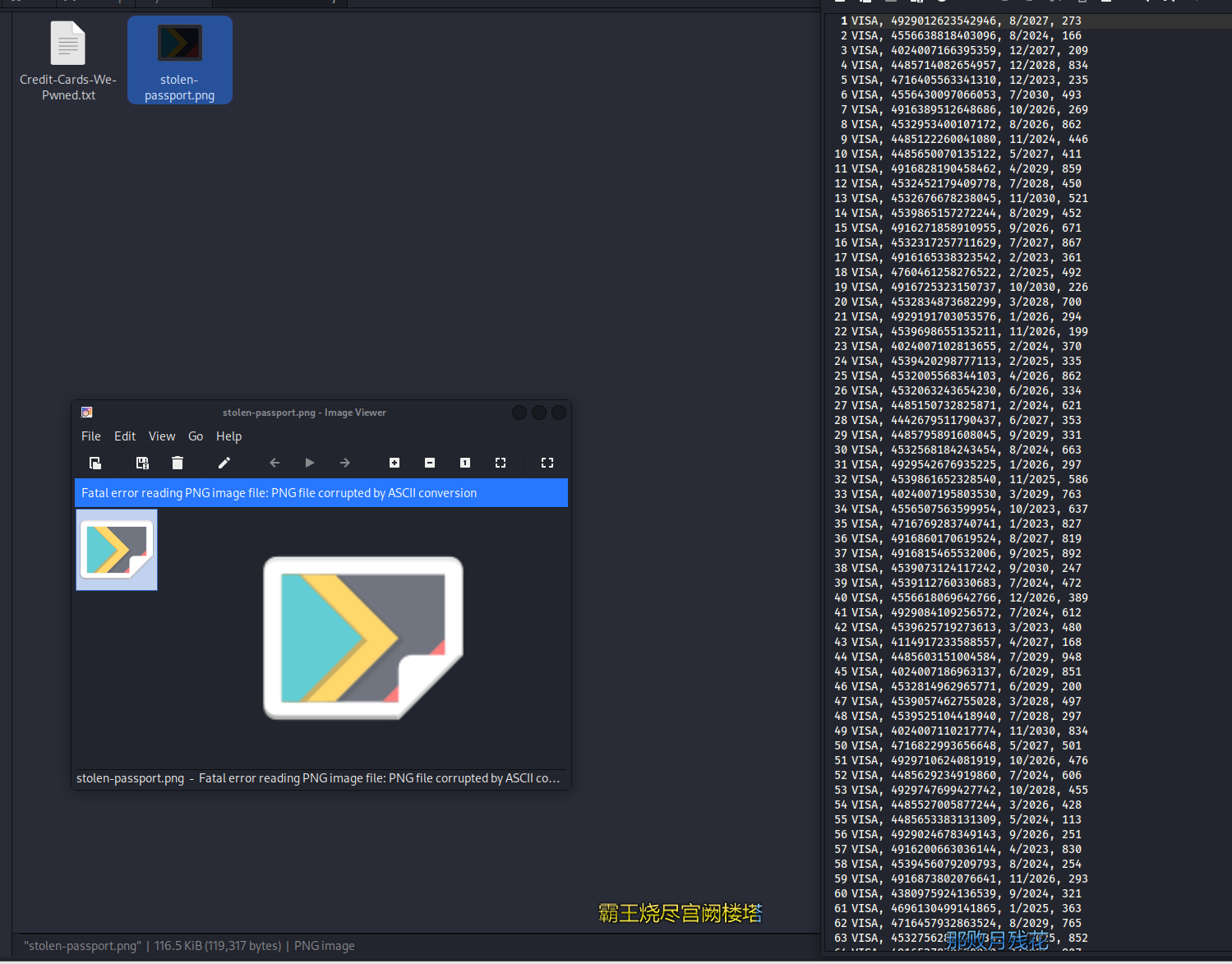1232x964 pixels.
Task: Click the Fit to Window icon
Action: pyautogui.click(x=501, y=464)
